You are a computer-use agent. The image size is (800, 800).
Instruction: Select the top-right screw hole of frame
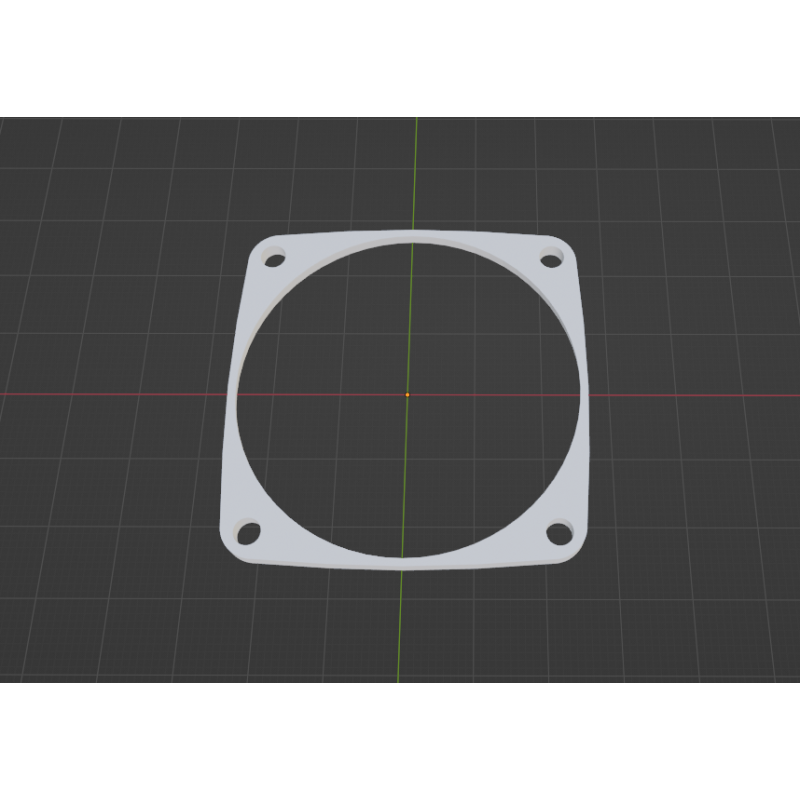click(551, 260)
